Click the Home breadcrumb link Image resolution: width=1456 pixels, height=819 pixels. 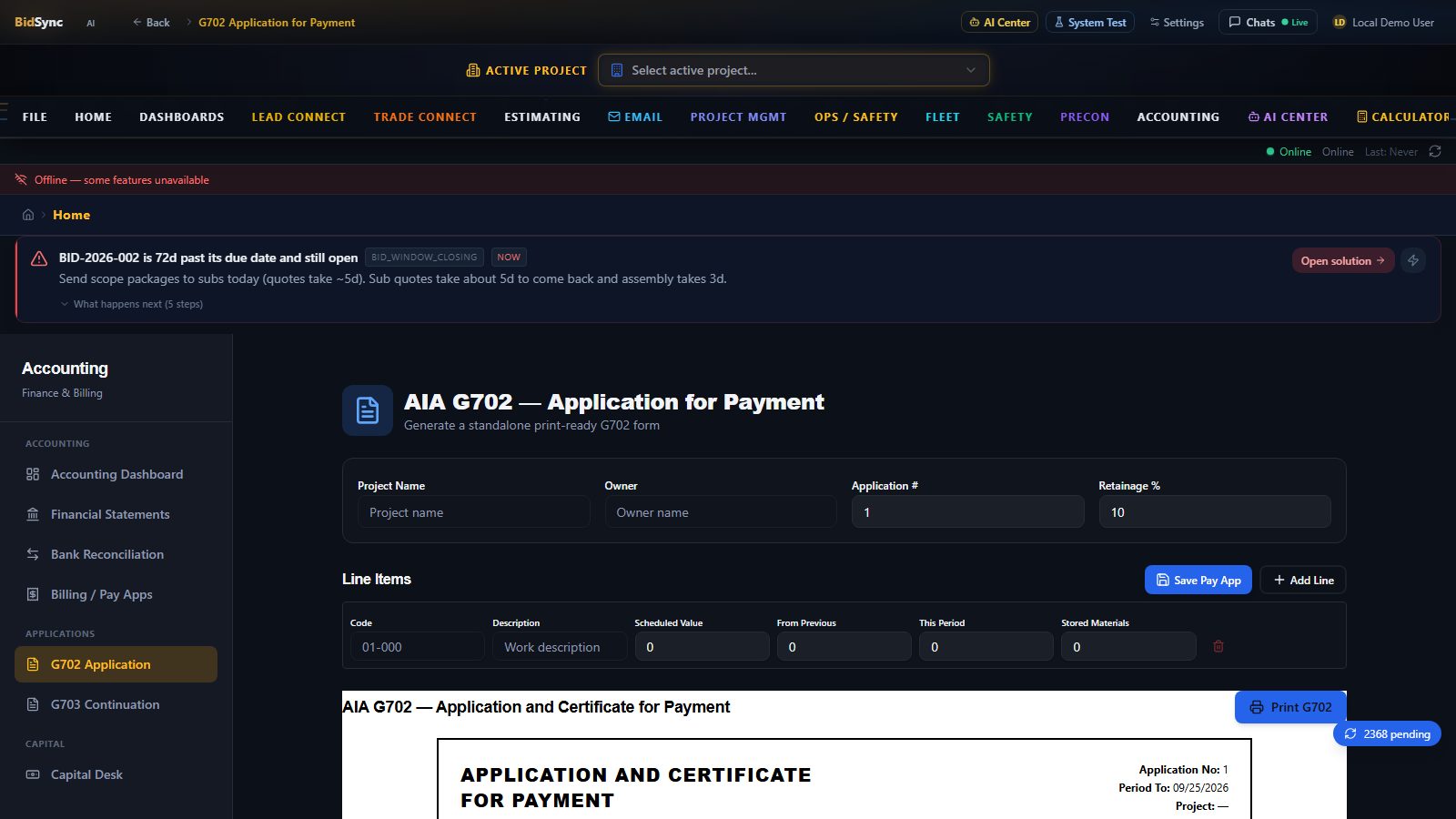pyautogui.click(x=71, y=215)
